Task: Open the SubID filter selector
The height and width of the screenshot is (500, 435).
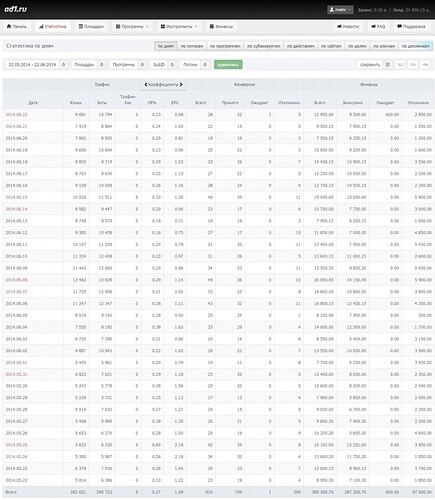Action: [163, 65]
